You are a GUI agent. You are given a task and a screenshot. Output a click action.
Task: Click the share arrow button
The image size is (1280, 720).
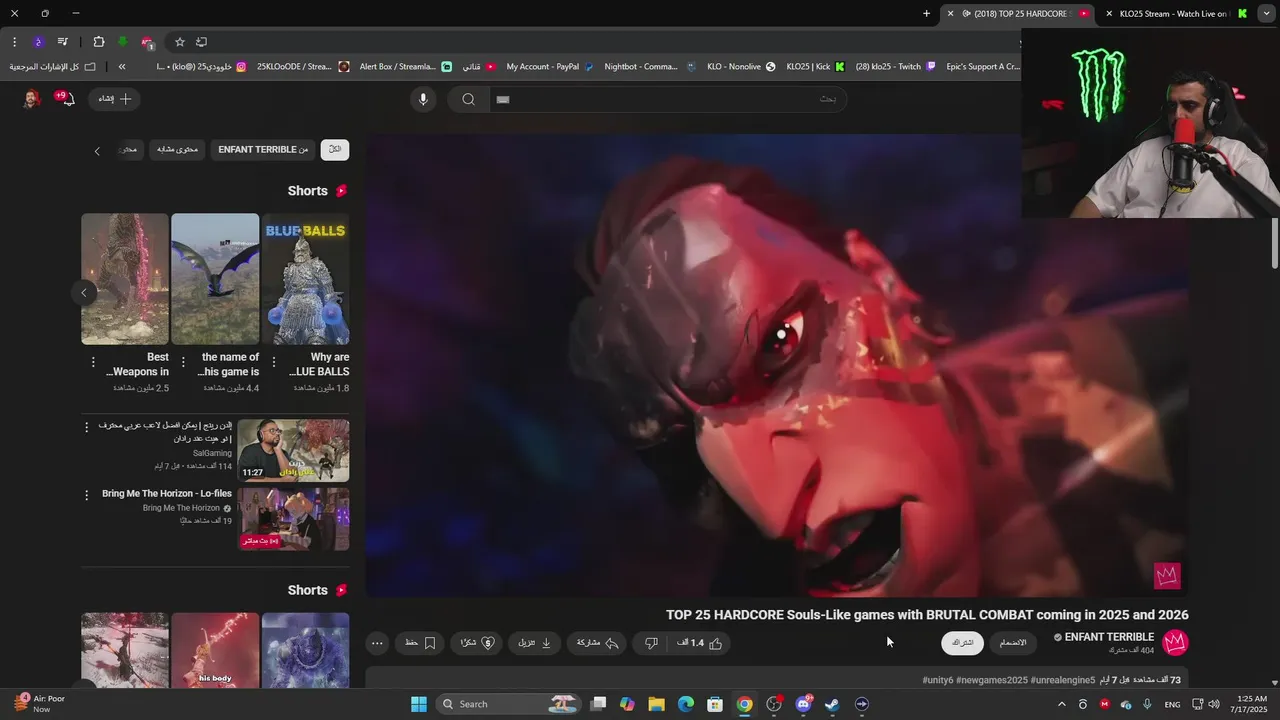coord(598,643)
